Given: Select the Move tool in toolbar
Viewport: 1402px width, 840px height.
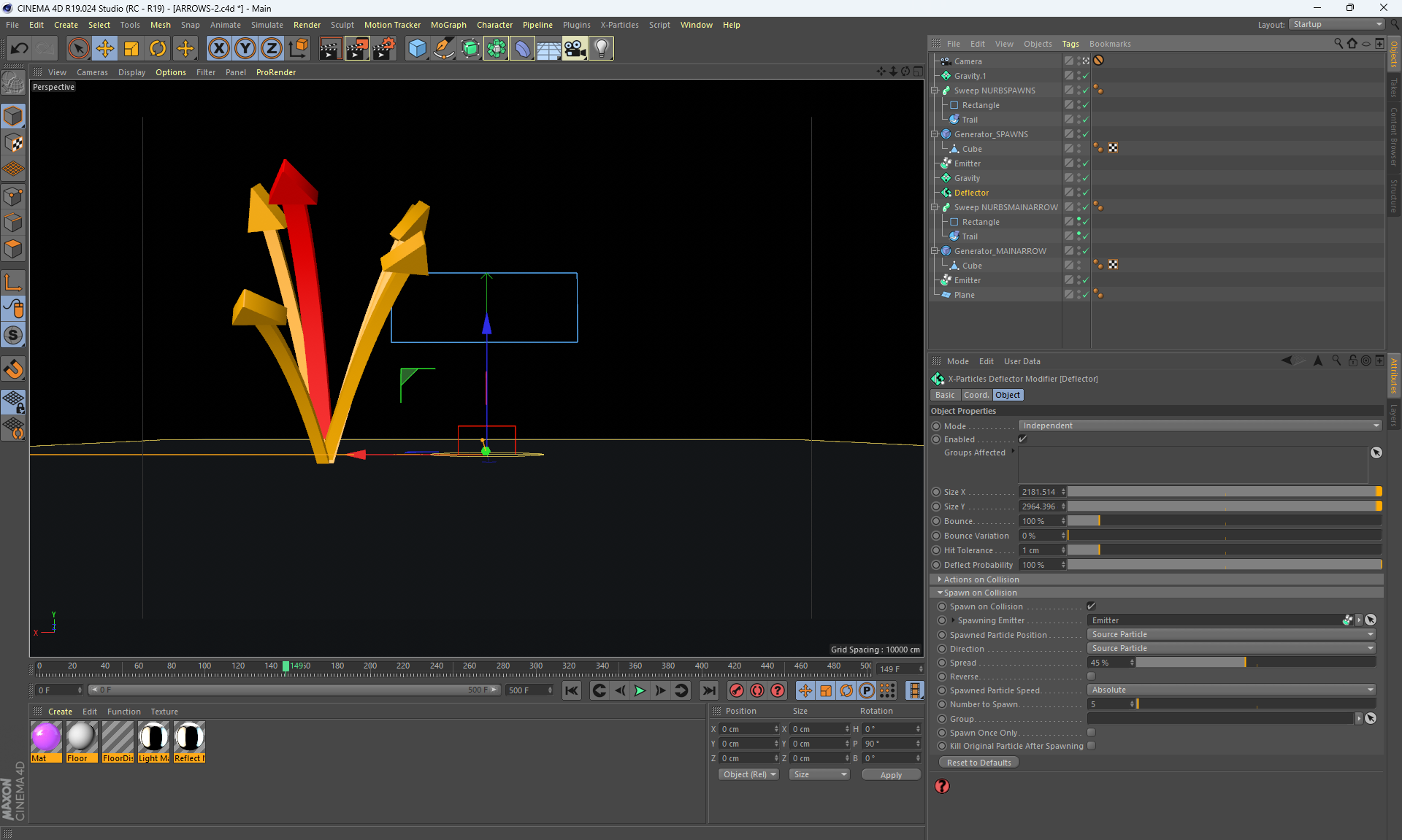Looking at the screenshot, I should coord(105,49).
